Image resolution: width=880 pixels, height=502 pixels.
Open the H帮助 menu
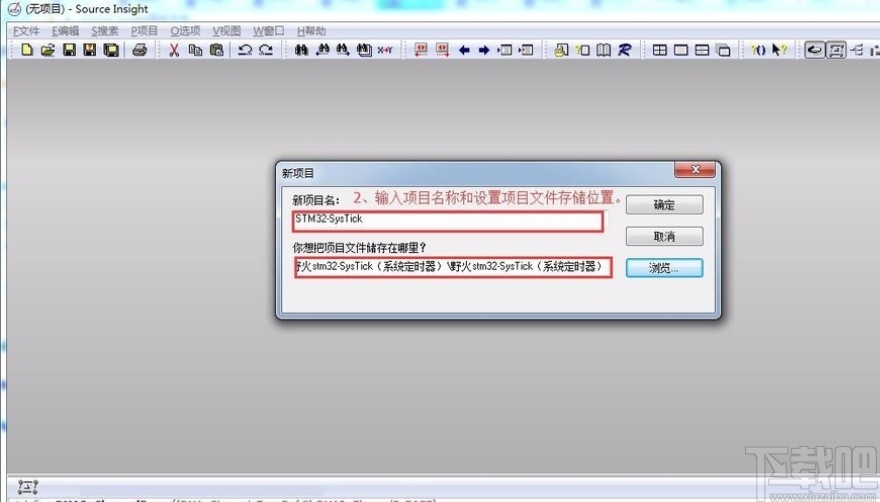pyautogui.click(x=311, y=31)
